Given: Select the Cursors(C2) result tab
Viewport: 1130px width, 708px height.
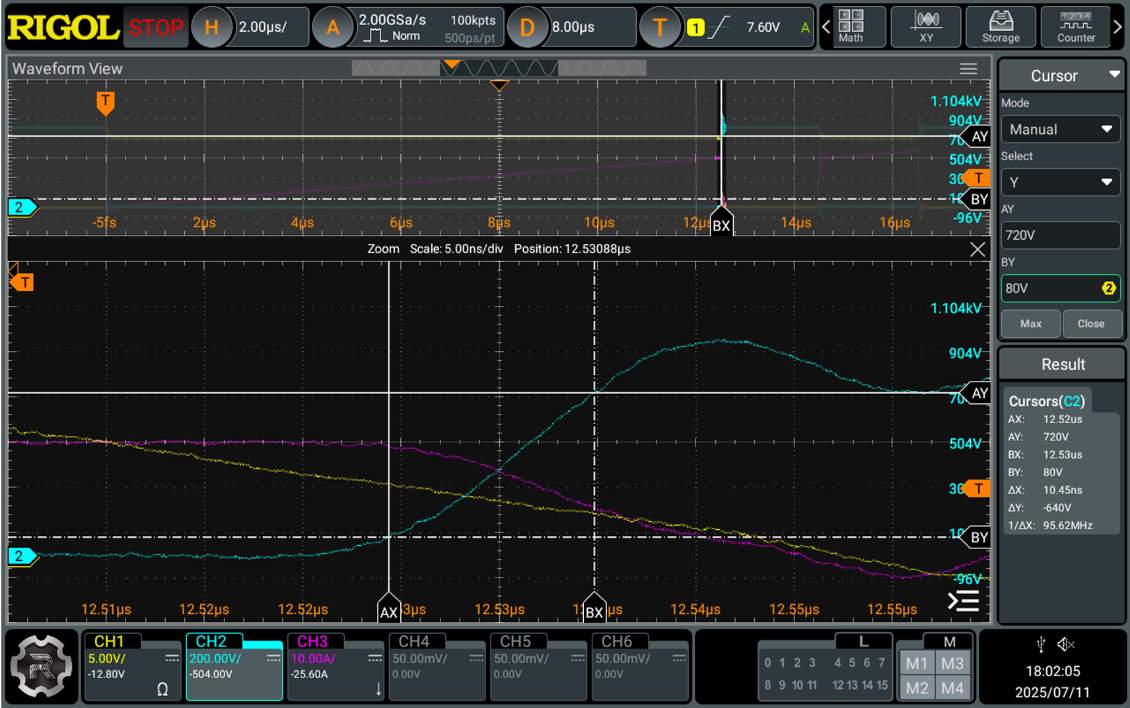Looking at the screenshot, I should click(1046, 401).
